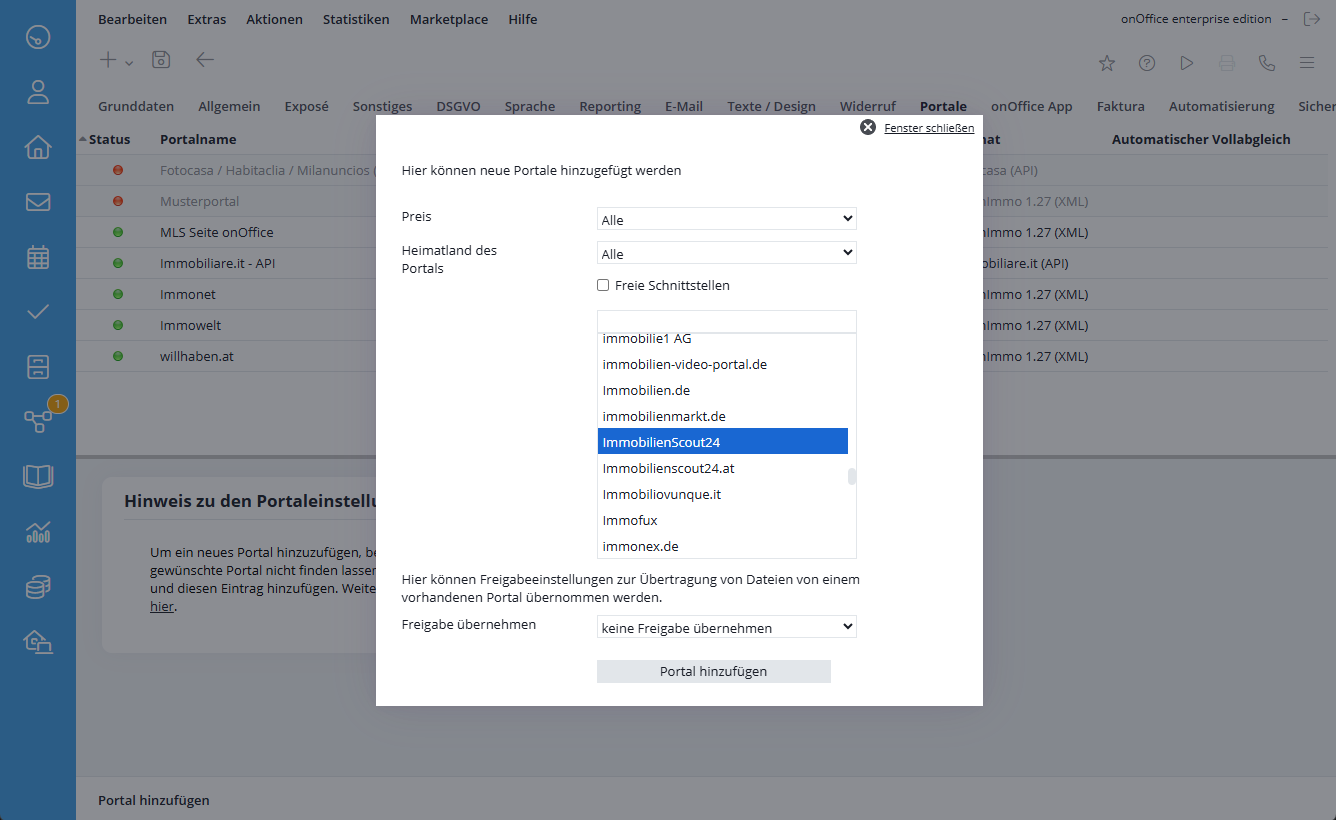Click the portal list scrollbar thumb

point(852,477)
